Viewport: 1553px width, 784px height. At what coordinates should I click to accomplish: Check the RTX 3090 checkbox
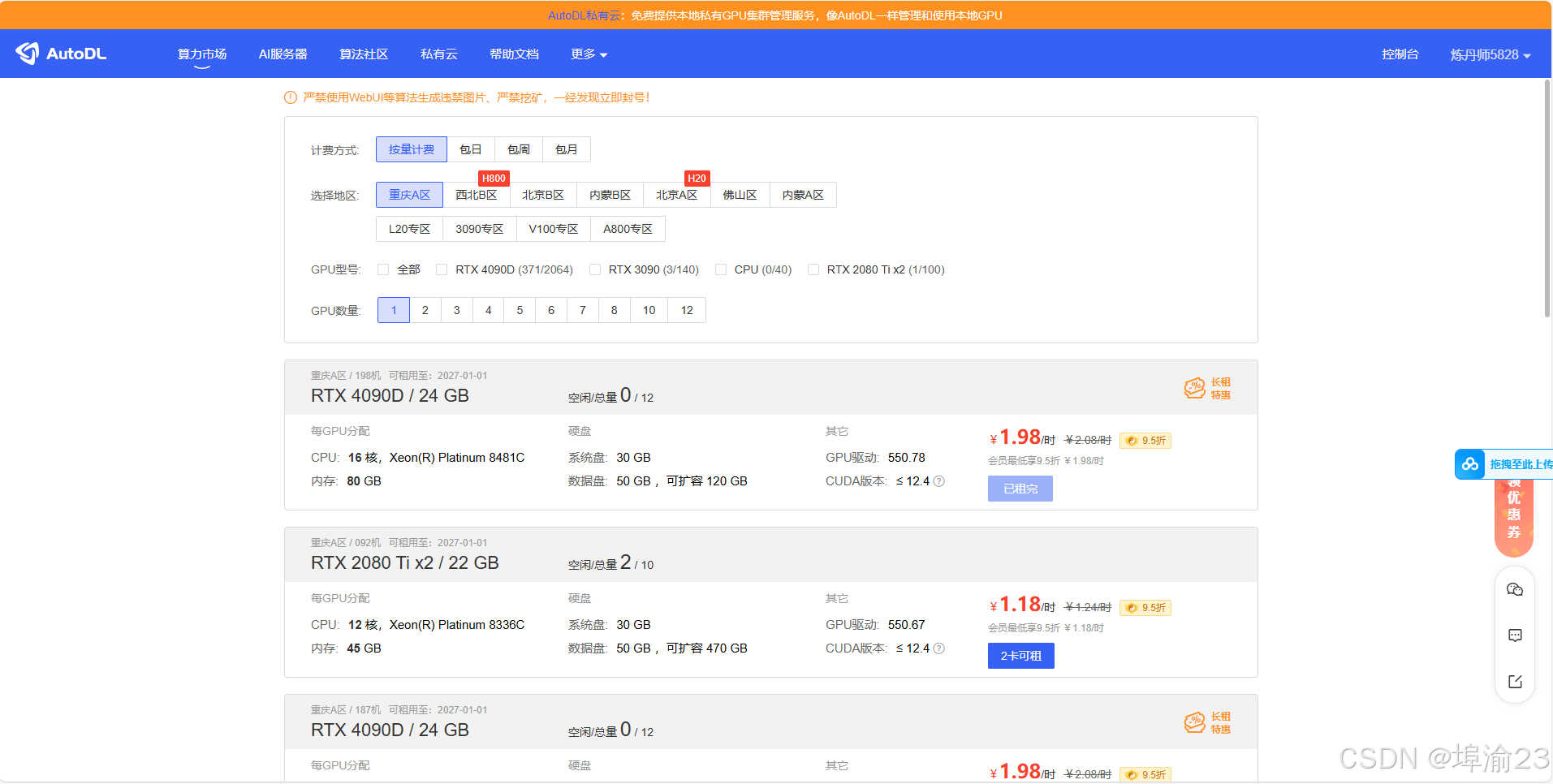tap(595, 269)
